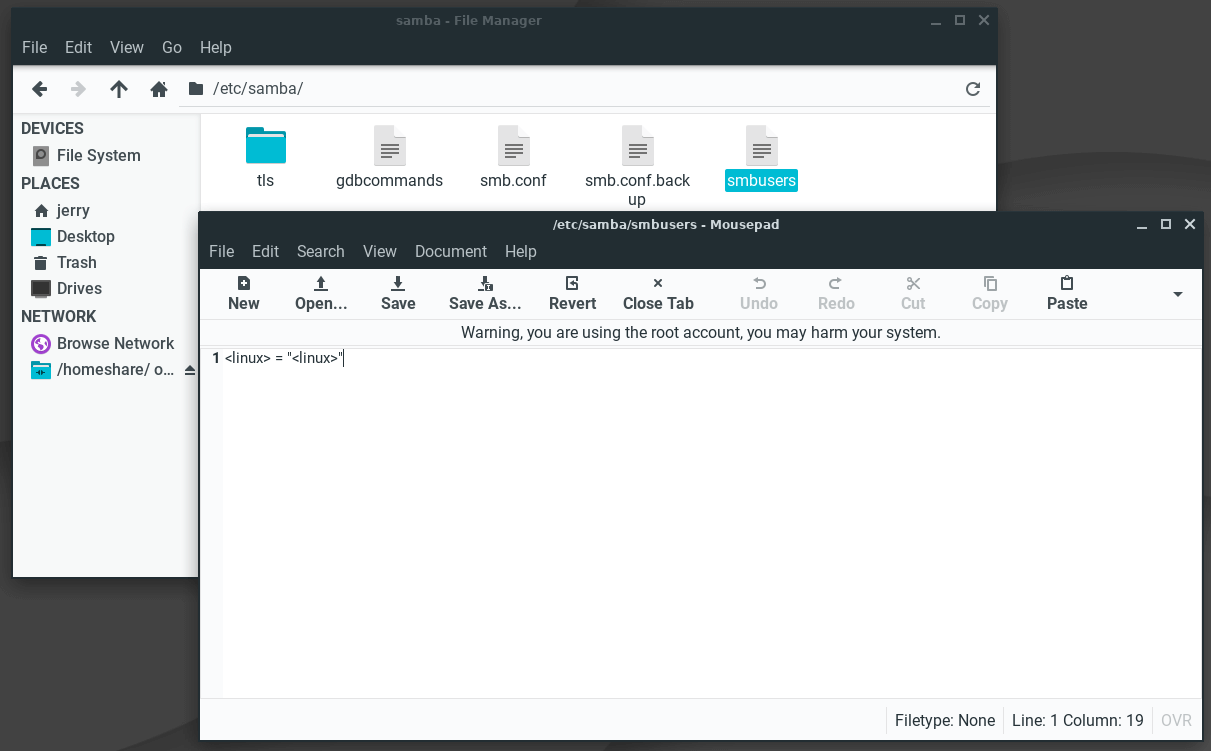Click the Save As toolbar icon
The width and height of the screenshot is (1211, 751).
coord(485,284)
